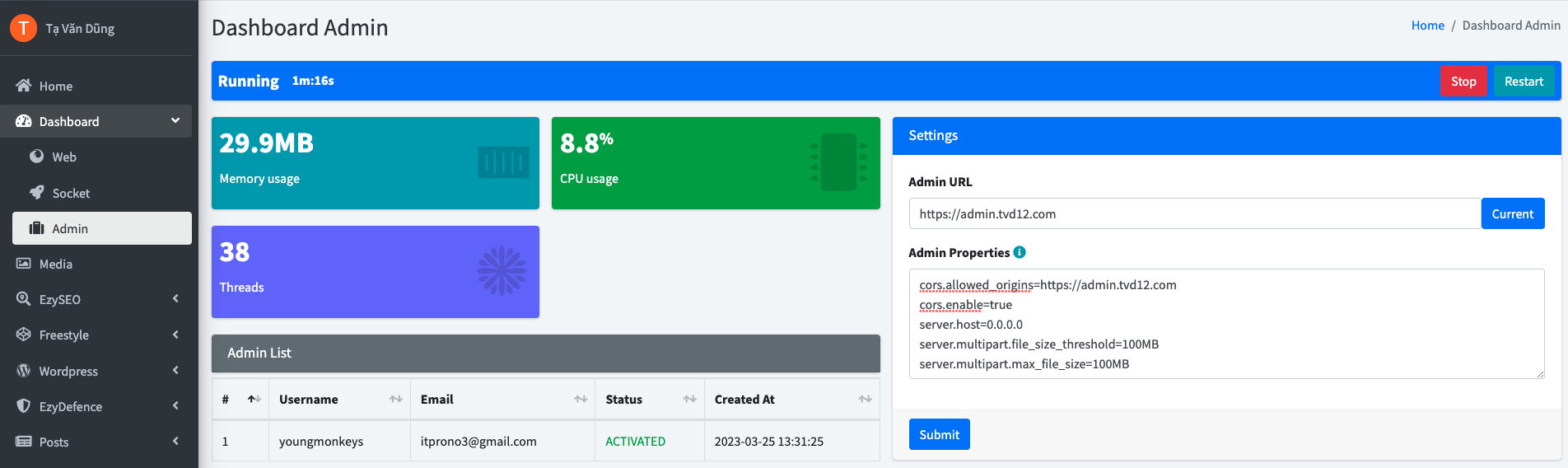Collapse the Dashboard menu chevron
1568x468 pixels.
coord(175,120)
